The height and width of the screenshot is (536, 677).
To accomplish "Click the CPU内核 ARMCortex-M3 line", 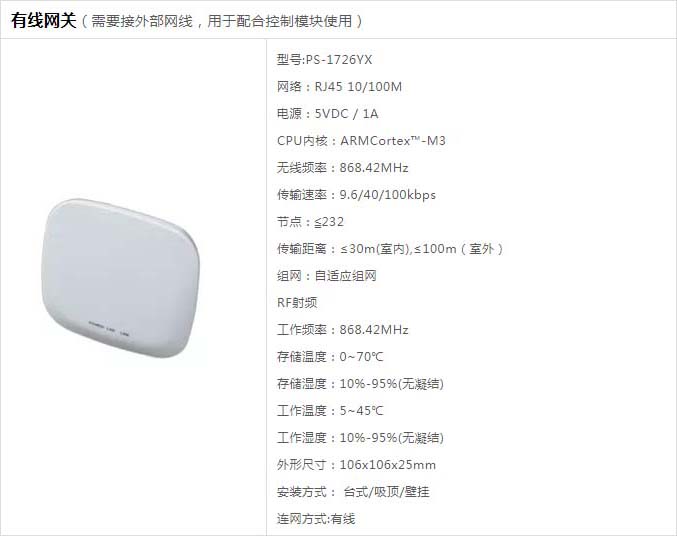I will tap(361, 141).
